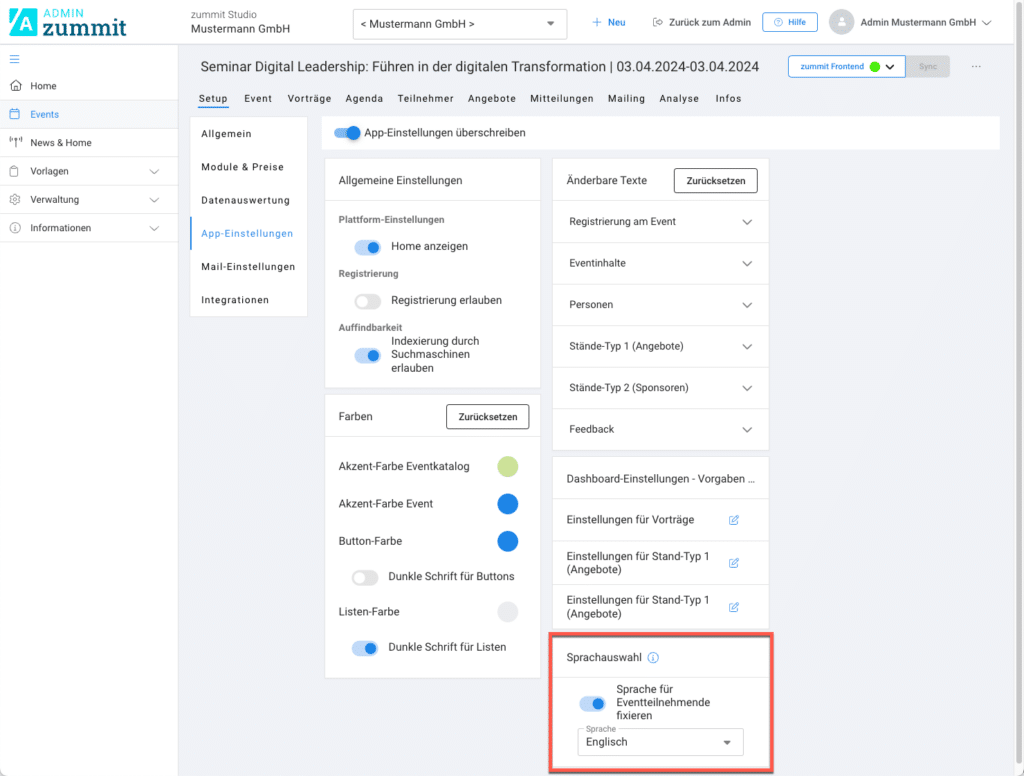
Task: Switch to the Teilnehmer tab
Action: coord(425,99)
